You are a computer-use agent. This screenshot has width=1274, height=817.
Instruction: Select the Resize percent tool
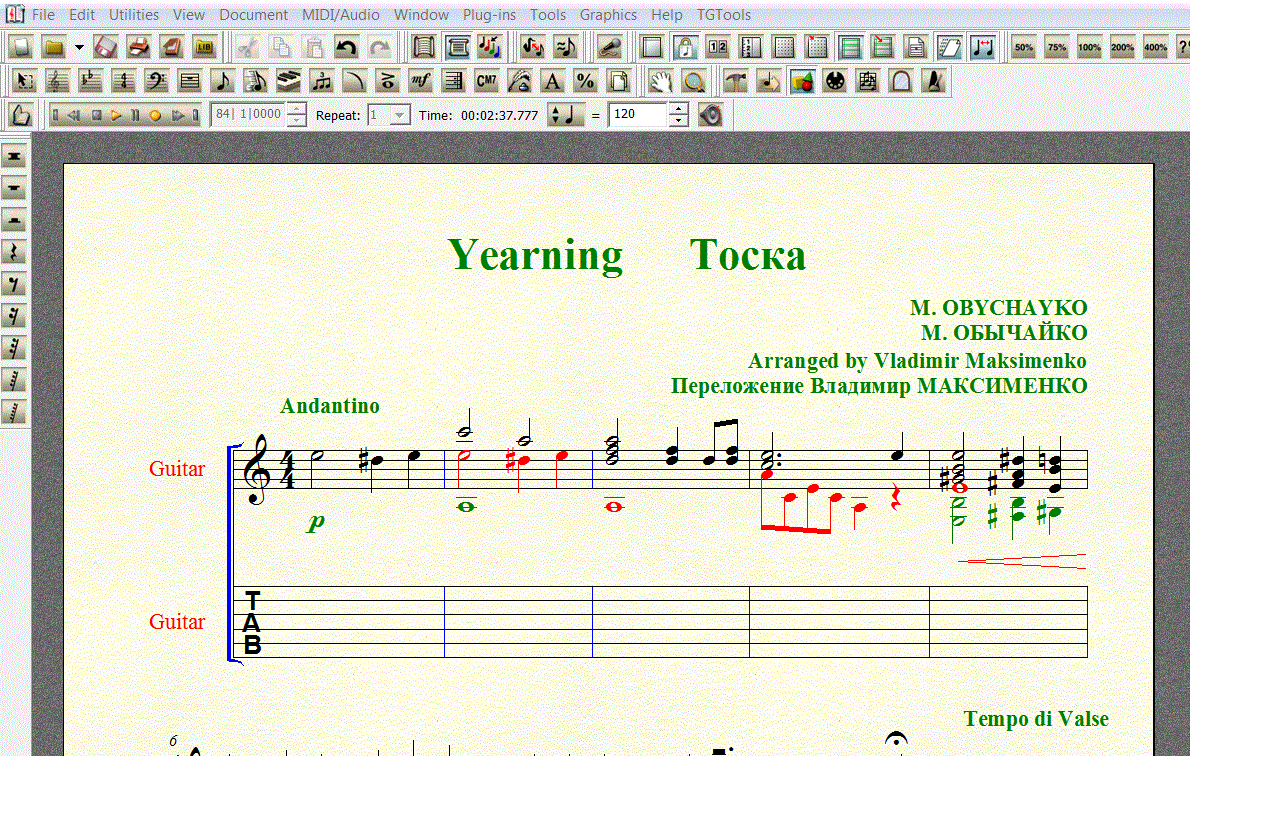[585, 81]
